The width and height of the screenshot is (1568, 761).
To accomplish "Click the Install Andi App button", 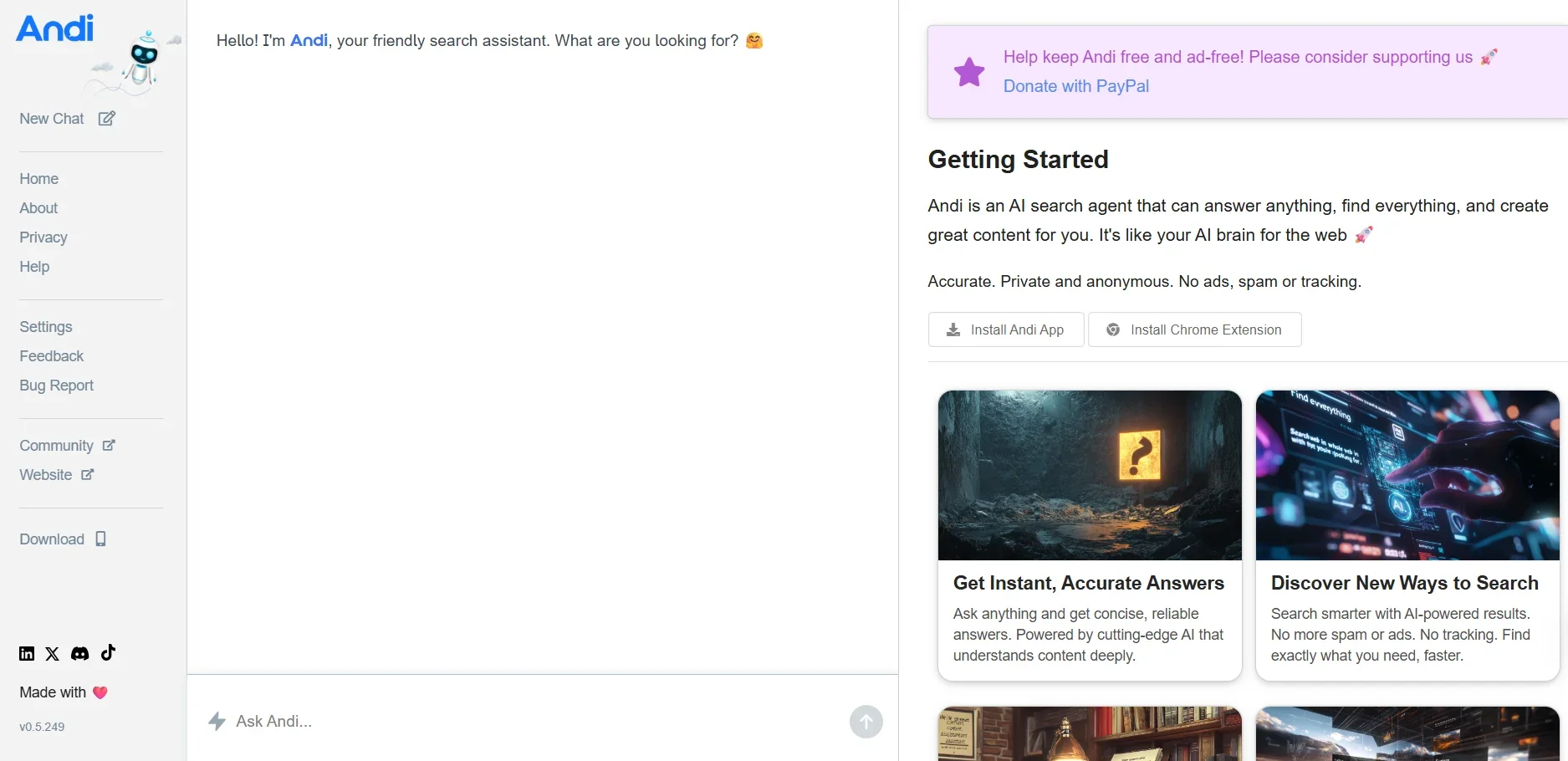I will pyautogui.click(x=1006, y=329).
